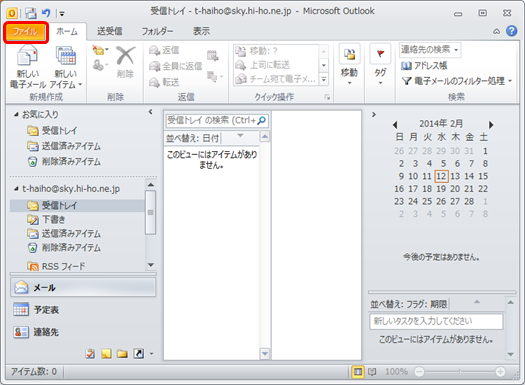Switch to the Home ribbon tab
Screen dimensions: 525x385
[x=67, y=31]
